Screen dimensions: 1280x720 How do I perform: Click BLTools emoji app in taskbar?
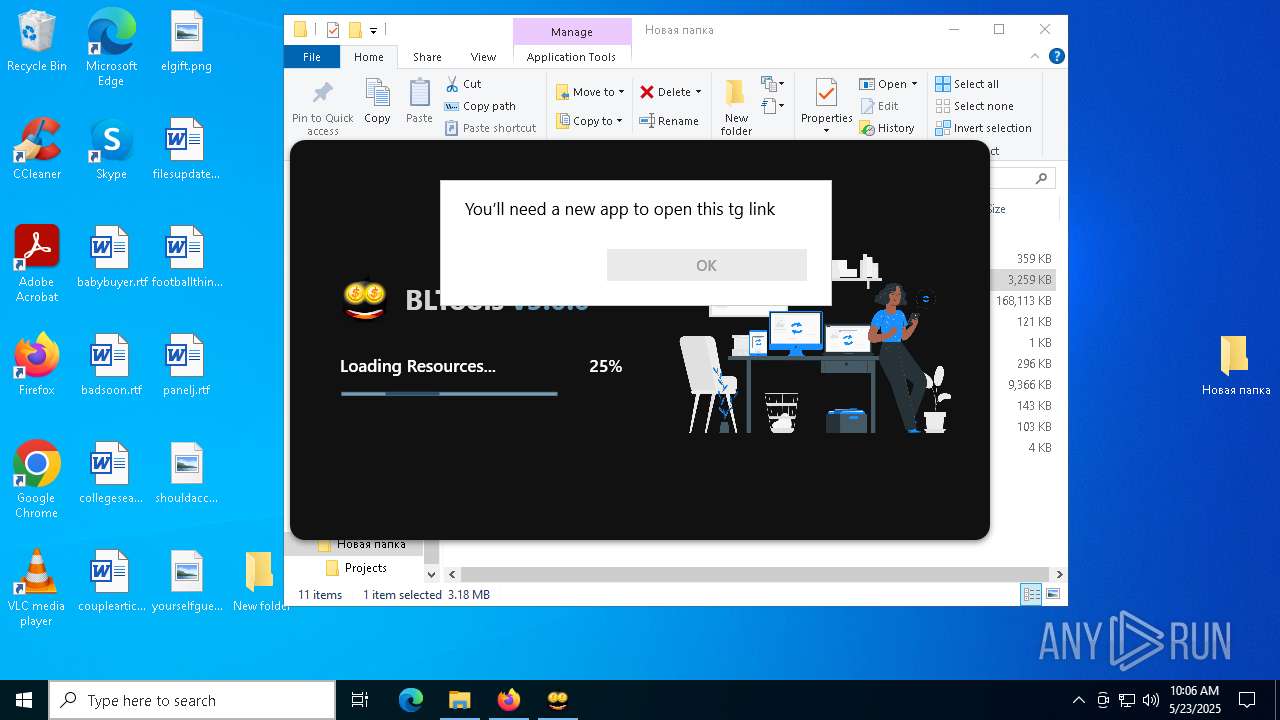click(557, 700)
